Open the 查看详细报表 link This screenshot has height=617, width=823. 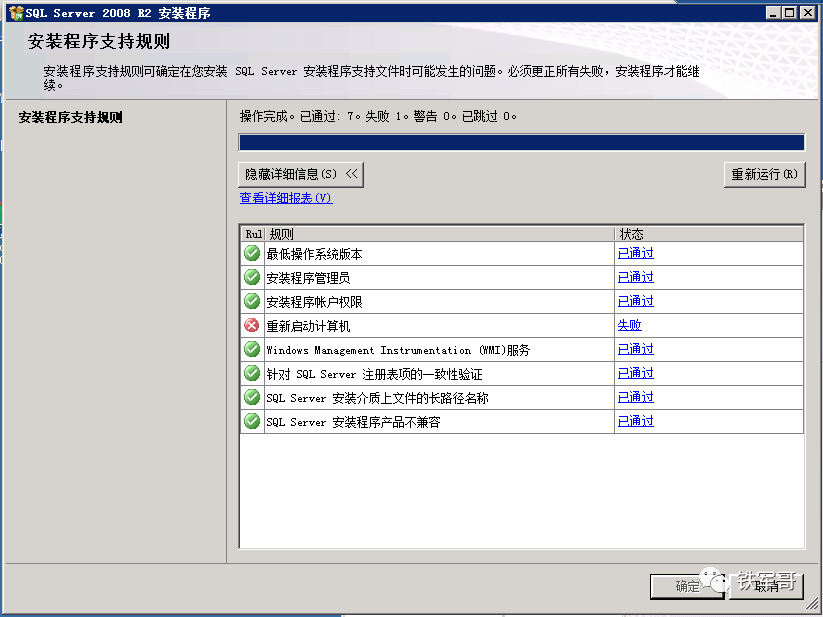pos(285,198)
